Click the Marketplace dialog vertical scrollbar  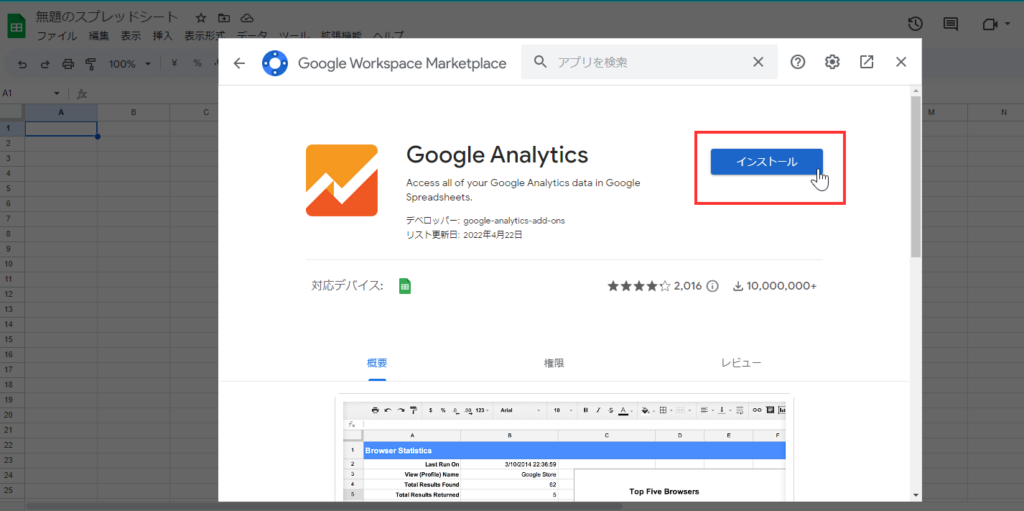tap(916, 176)
